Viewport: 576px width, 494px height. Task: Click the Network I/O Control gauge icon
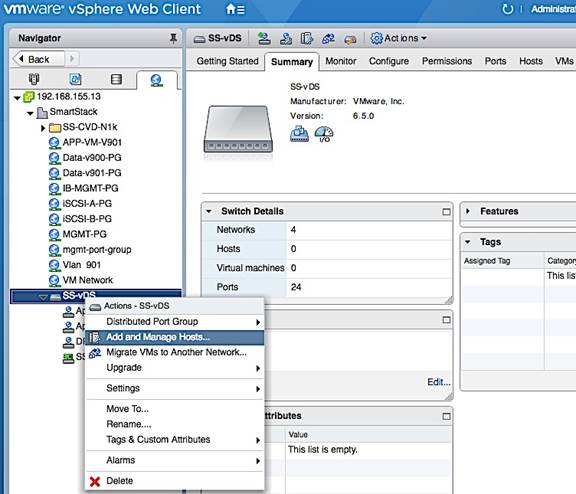[x=324, y=134]
